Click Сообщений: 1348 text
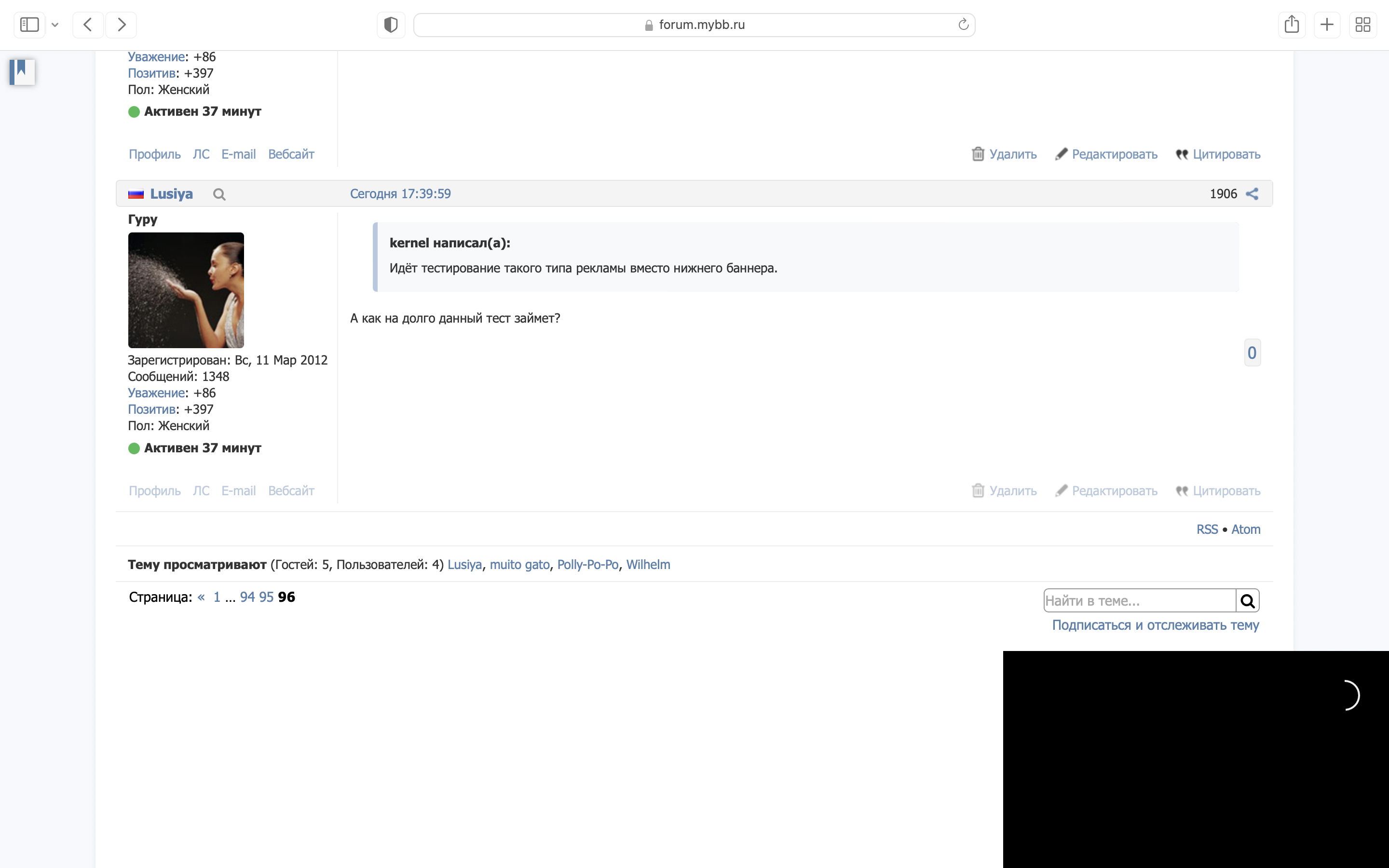The height and width of the screenshot is (868, 1389). (x=178, y=377)
